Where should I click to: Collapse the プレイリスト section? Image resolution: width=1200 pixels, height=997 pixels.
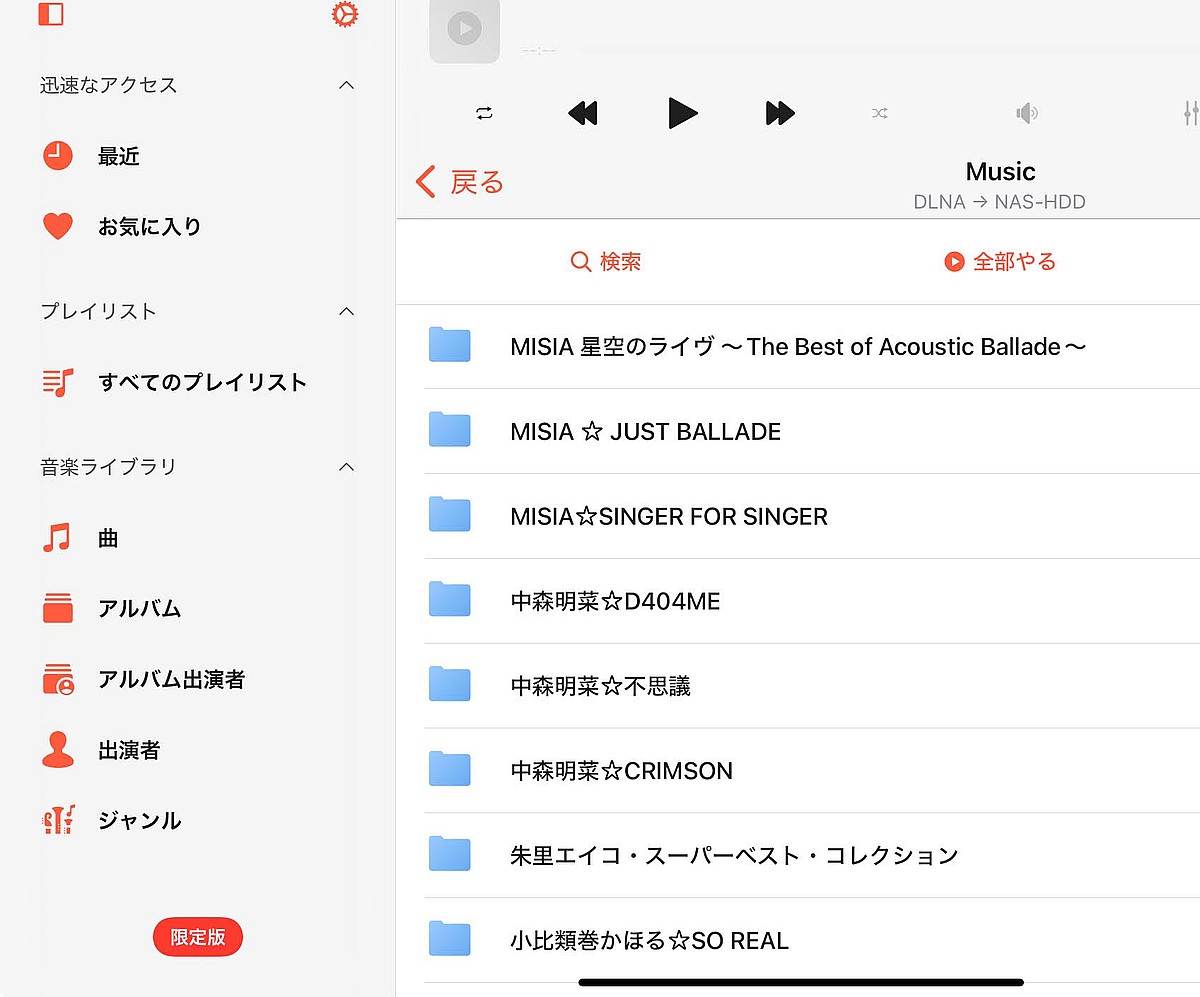click(x=346, y=311)
